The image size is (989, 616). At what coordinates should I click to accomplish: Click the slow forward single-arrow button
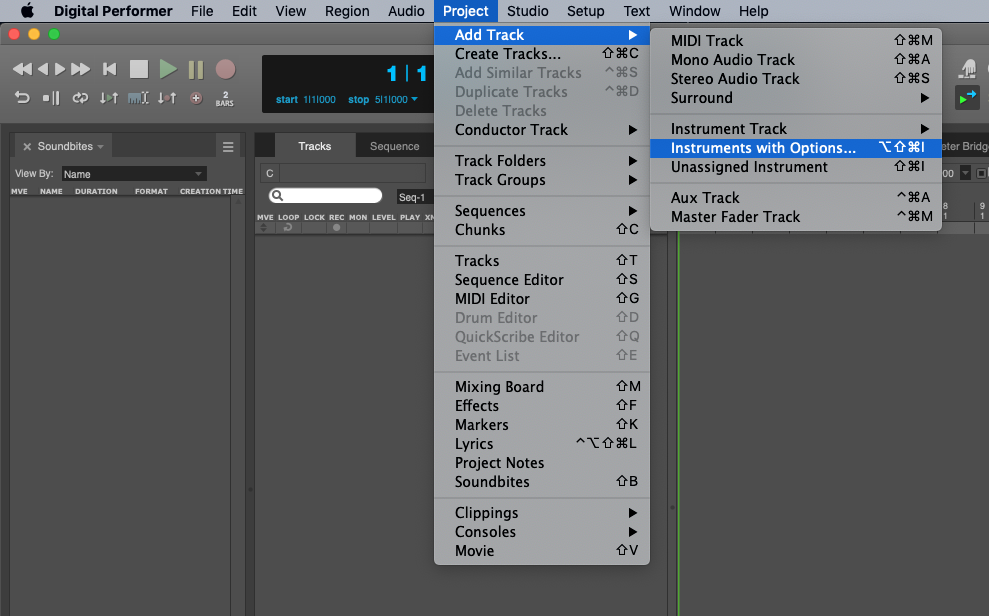click(60, 69)
